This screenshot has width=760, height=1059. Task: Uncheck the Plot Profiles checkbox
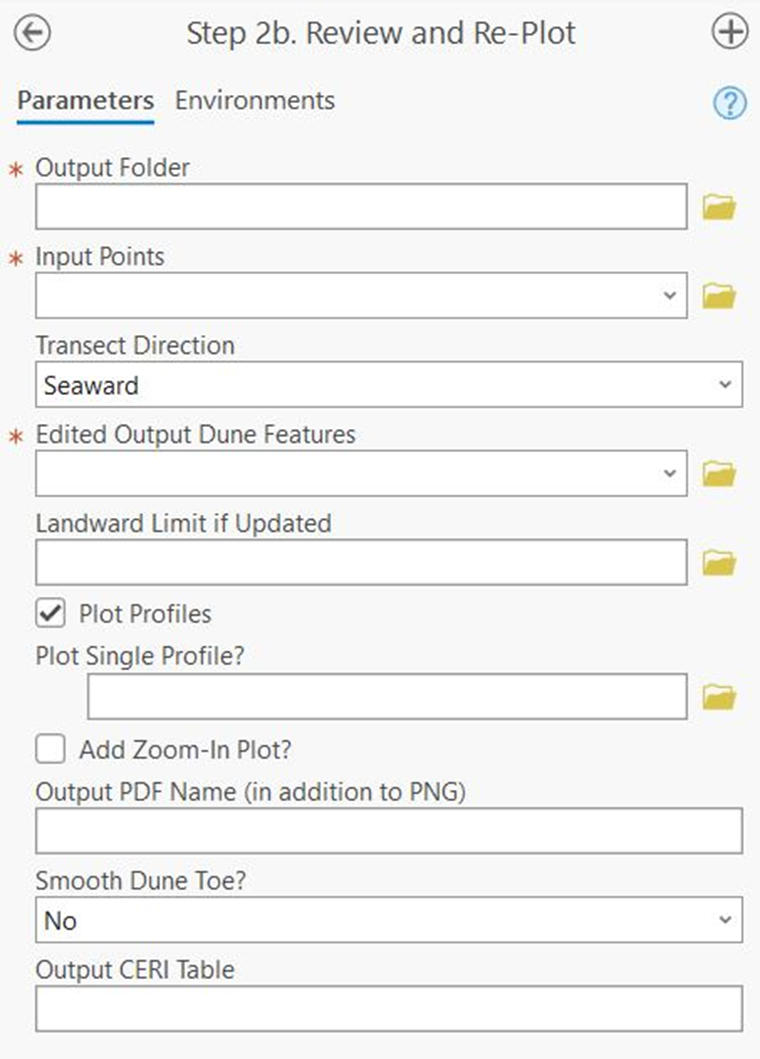tap(51, 613)
